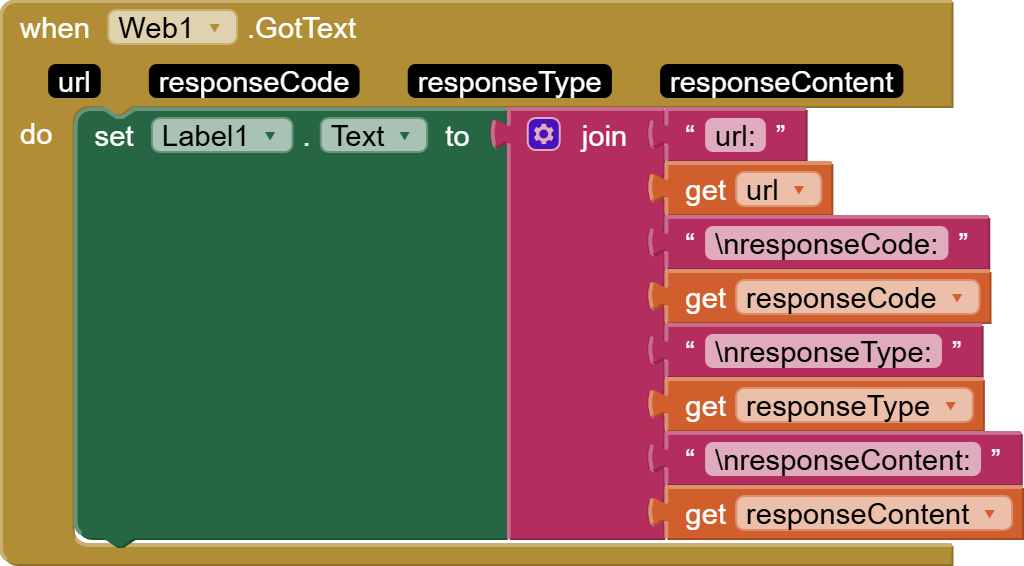Open the get responseContent variable dropdown

990,514
